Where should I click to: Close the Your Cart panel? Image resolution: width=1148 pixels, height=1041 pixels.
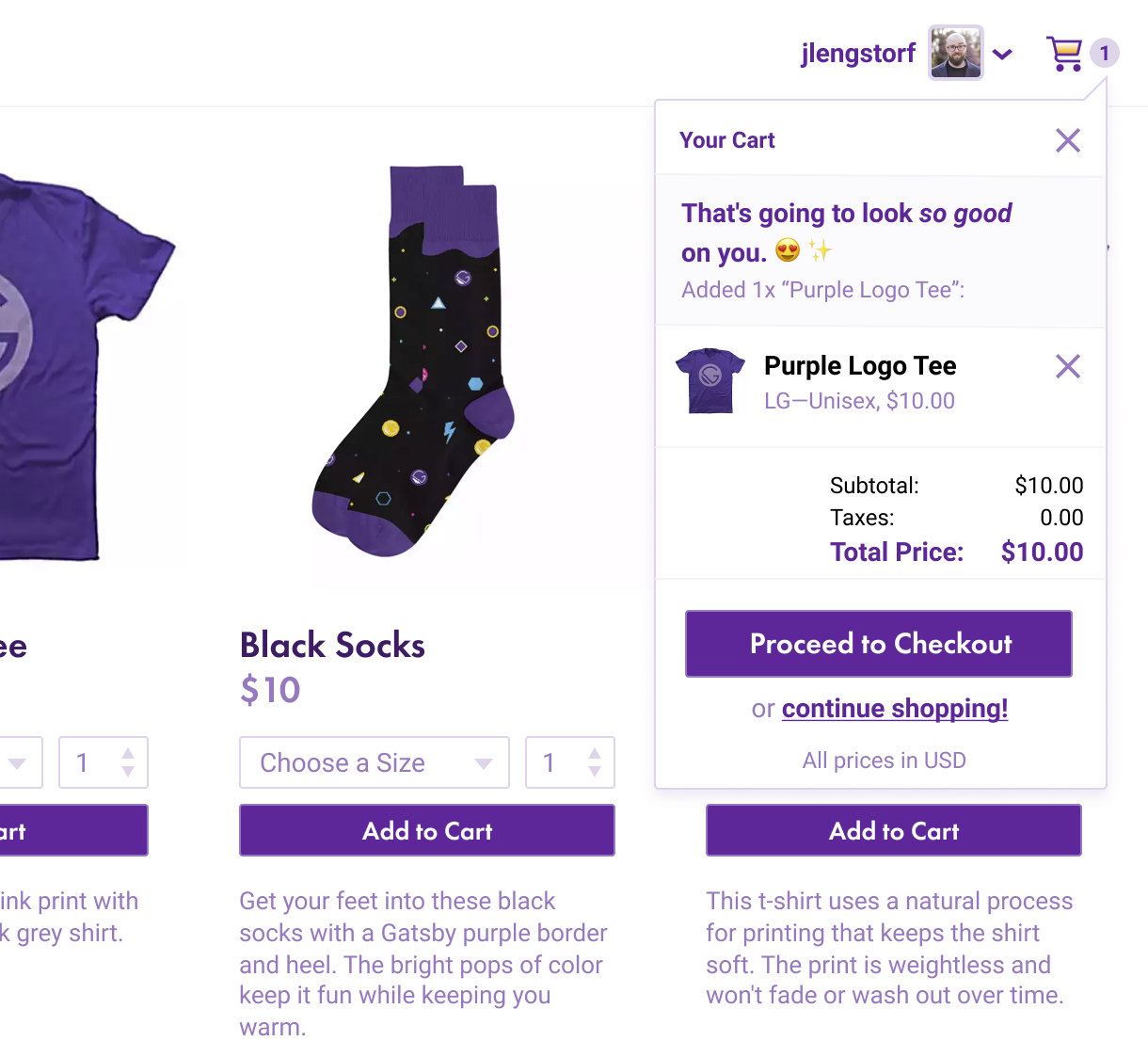click(x=1068, y=139)
